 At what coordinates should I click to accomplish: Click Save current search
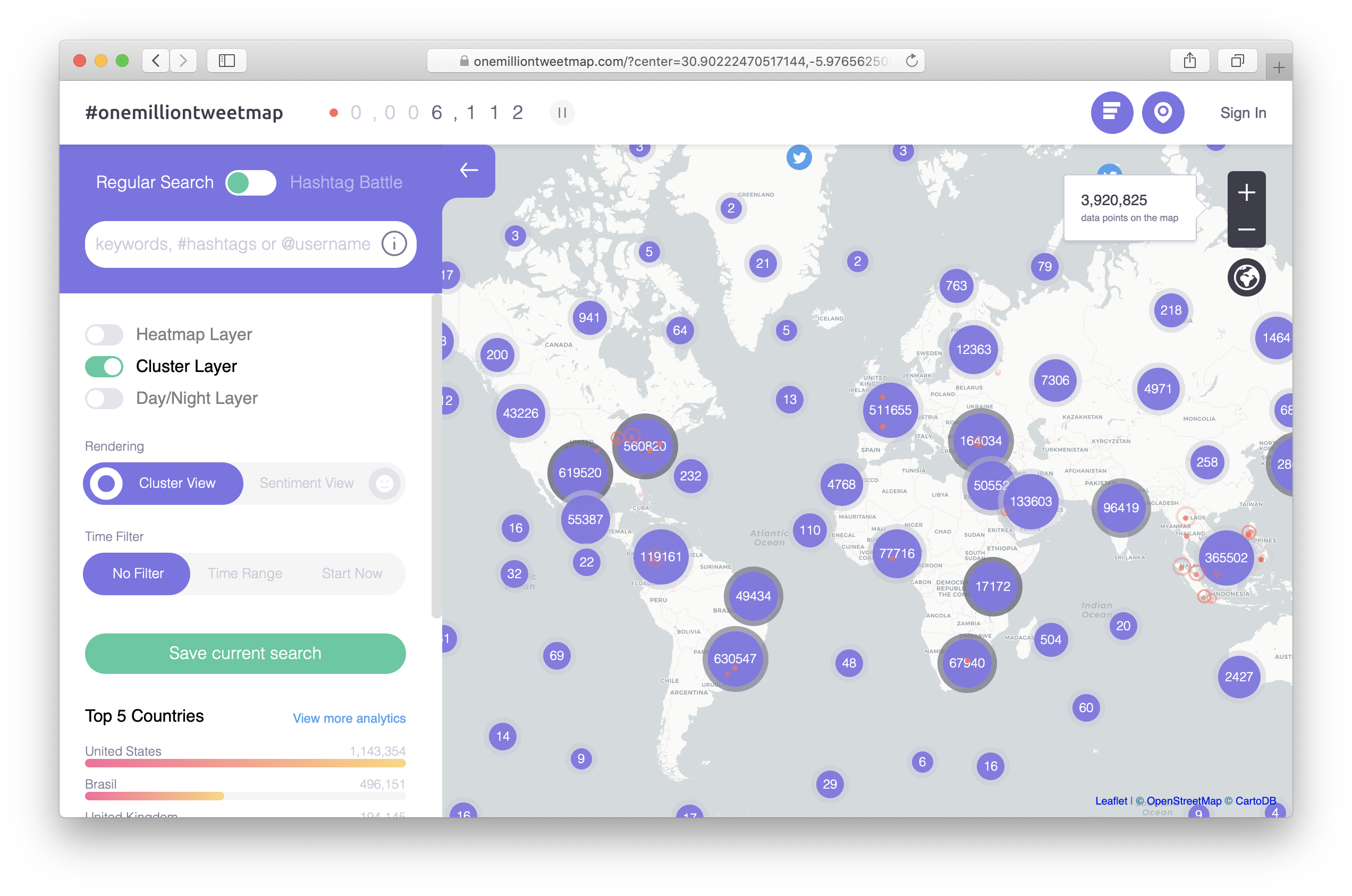click(x=244, y=653)
